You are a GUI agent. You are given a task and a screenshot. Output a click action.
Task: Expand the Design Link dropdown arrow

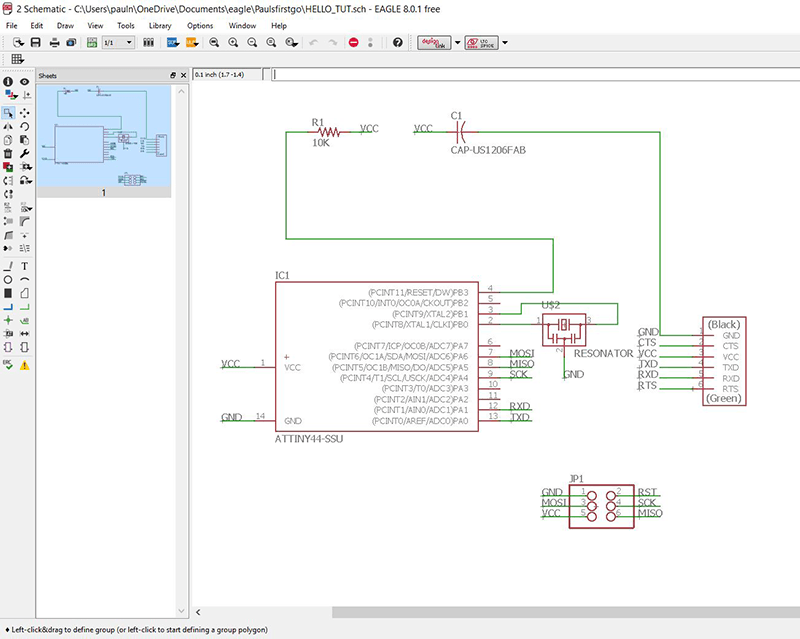click(x=457, y=42)
